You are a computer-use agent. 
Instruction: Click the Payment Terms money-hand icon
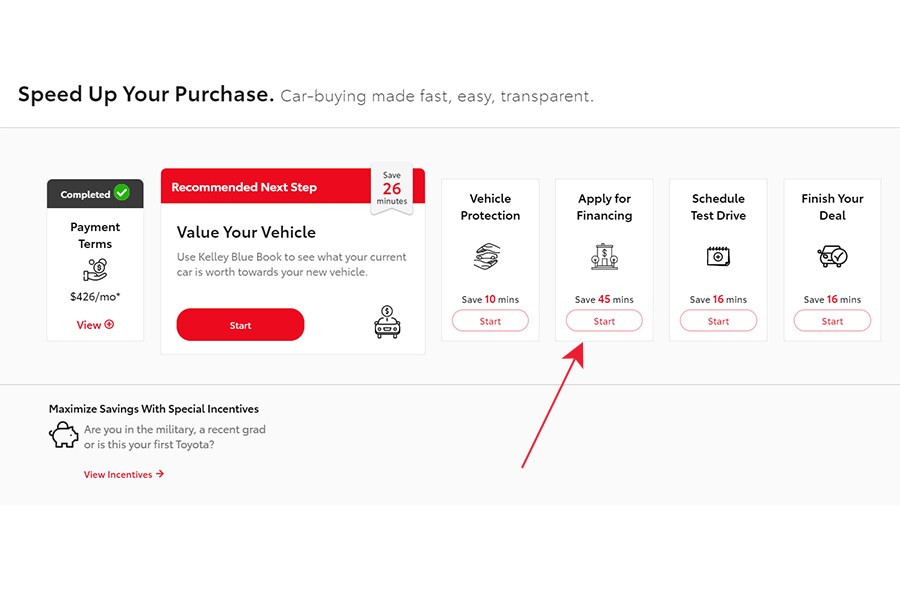point(95,269)
